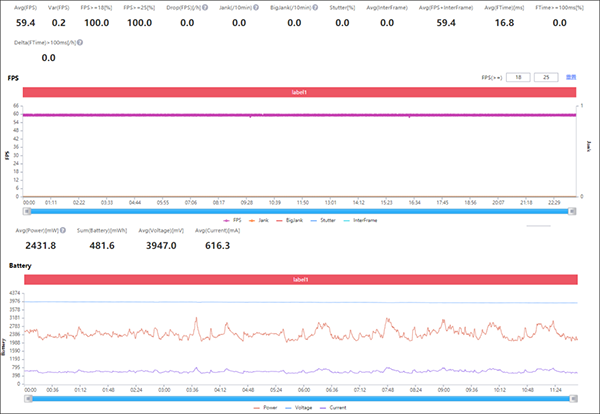
Task: Select the label1 bar above FPS chart
Action: coord(301,92)
